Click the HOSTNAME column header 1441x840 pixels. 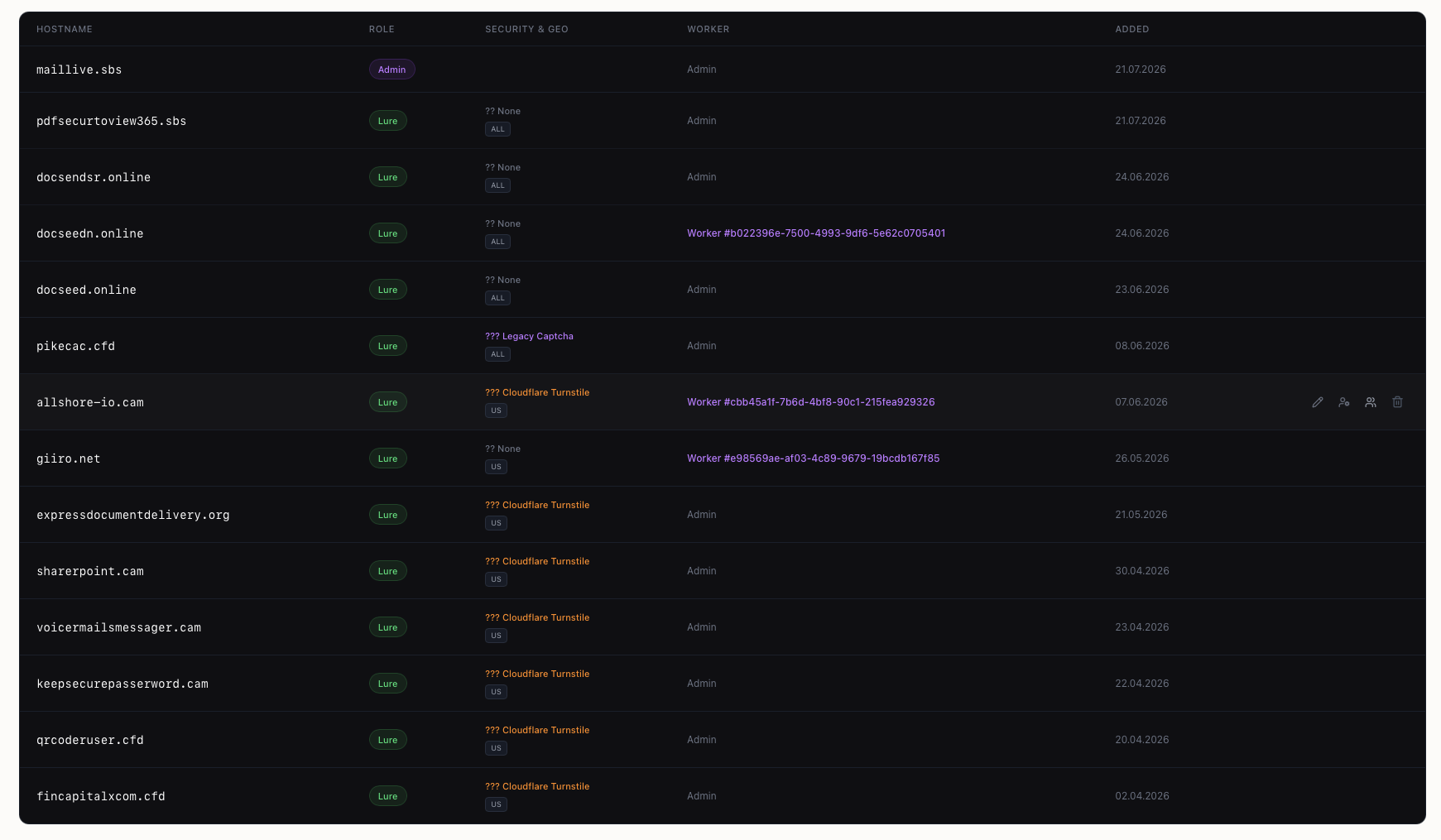click(x=65, y=29)
